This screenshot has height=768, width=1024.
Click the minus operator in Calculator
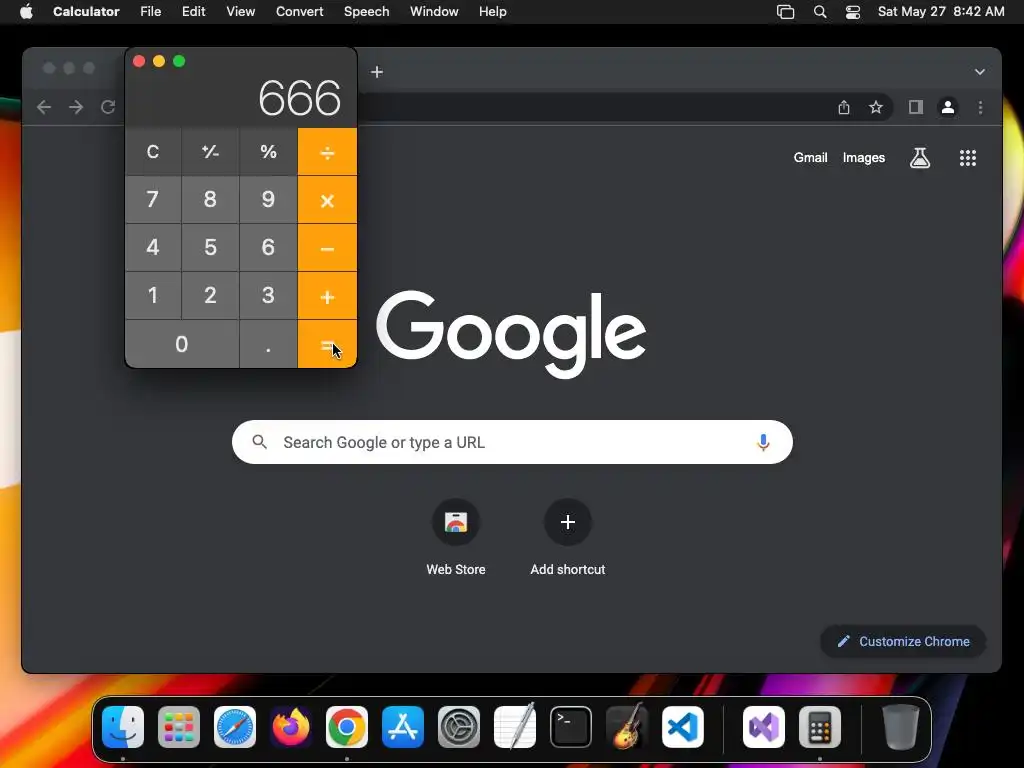click(x=327, y=248)
